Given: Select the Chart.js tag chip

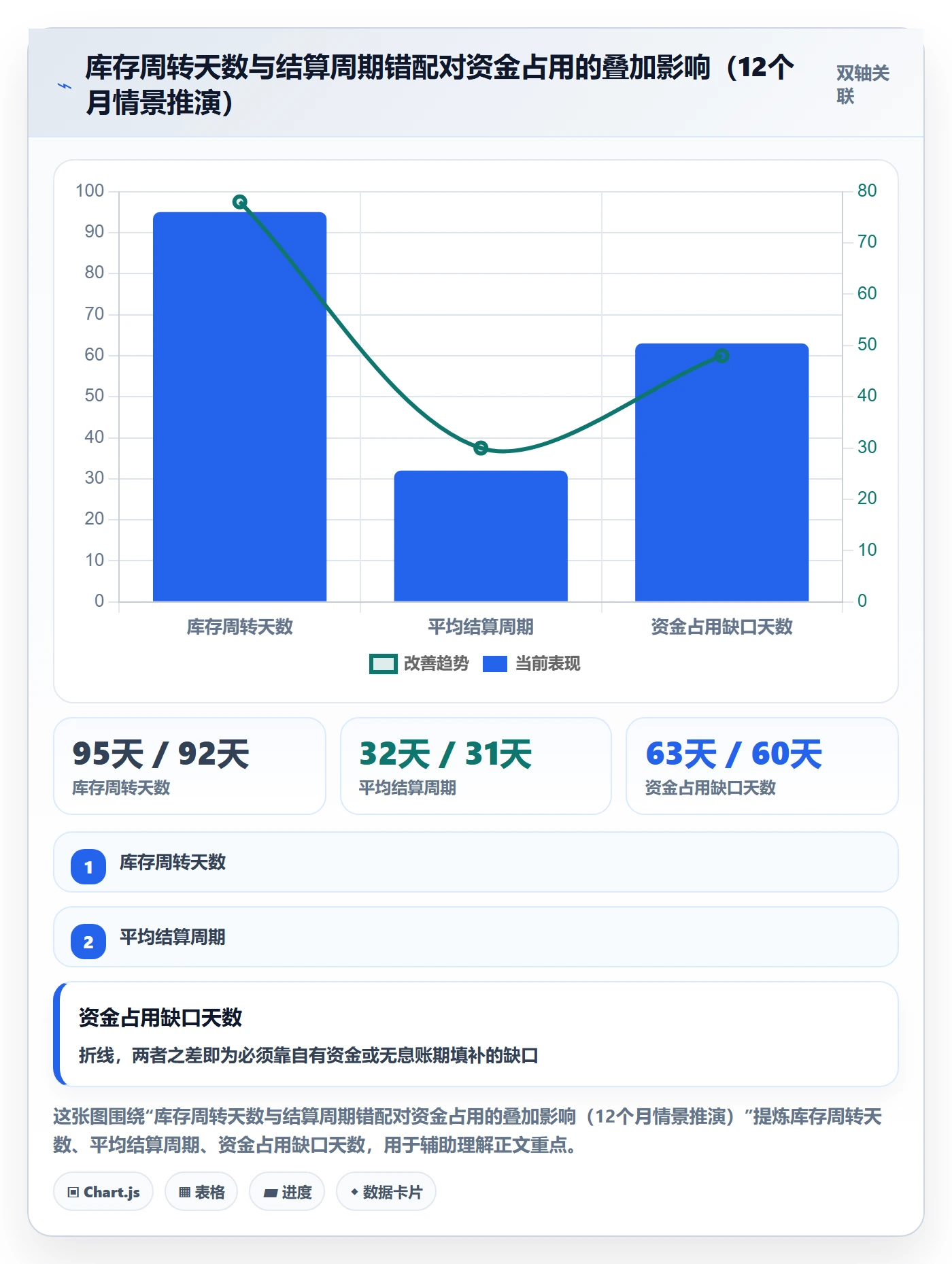Looking at the screenshot, I should tap(103, 1192).
